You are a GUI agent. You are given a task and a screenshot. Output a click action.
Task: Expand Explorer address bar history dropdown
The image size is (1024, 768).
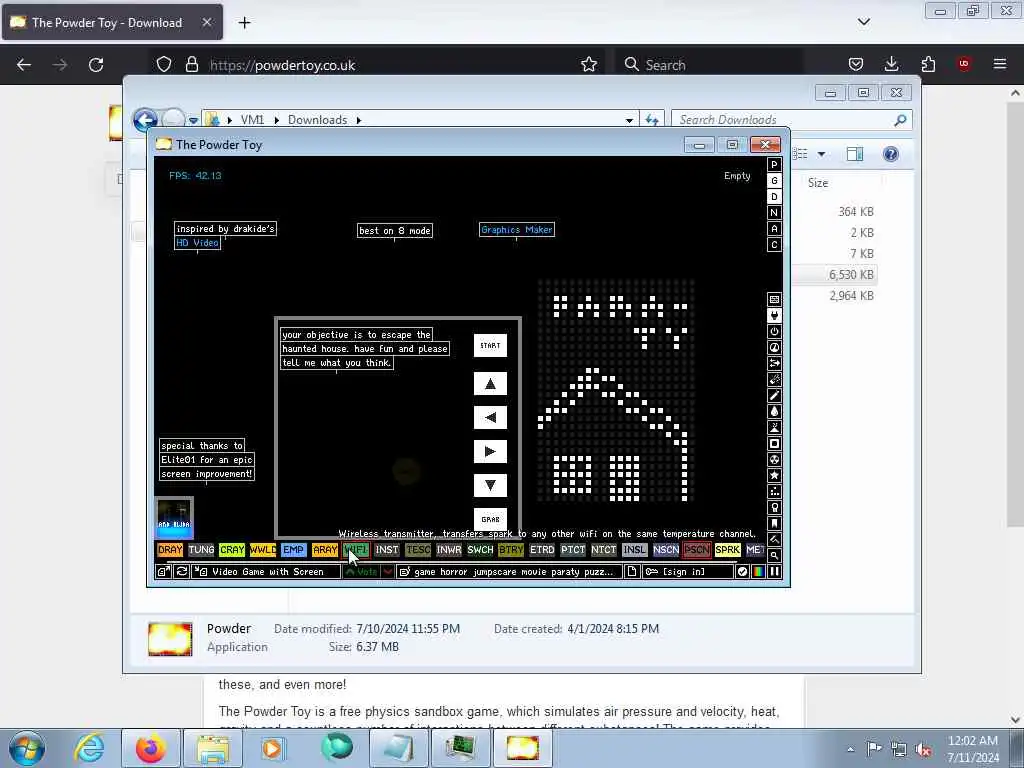click(x=629, y=120)
